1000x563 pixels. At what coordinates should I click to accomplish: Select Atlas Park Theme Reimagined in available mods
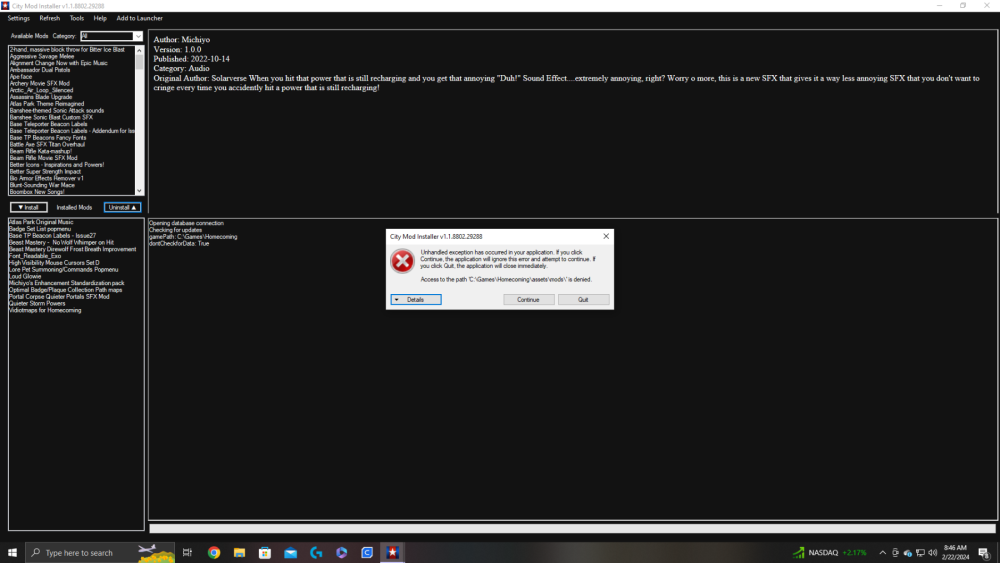tap(50, 103)
